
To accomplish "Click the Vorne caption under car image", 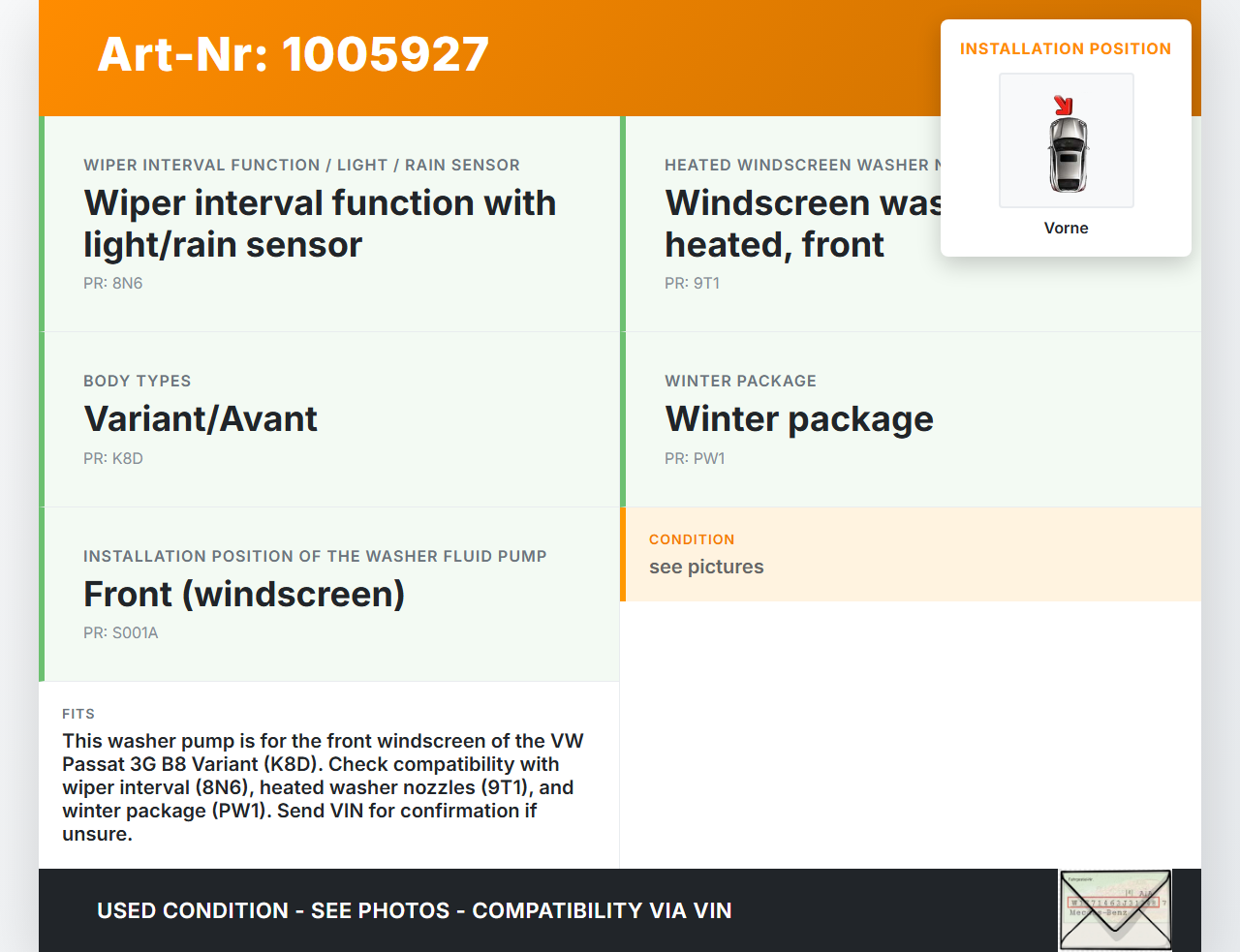I will click(x=1066, y=228).
